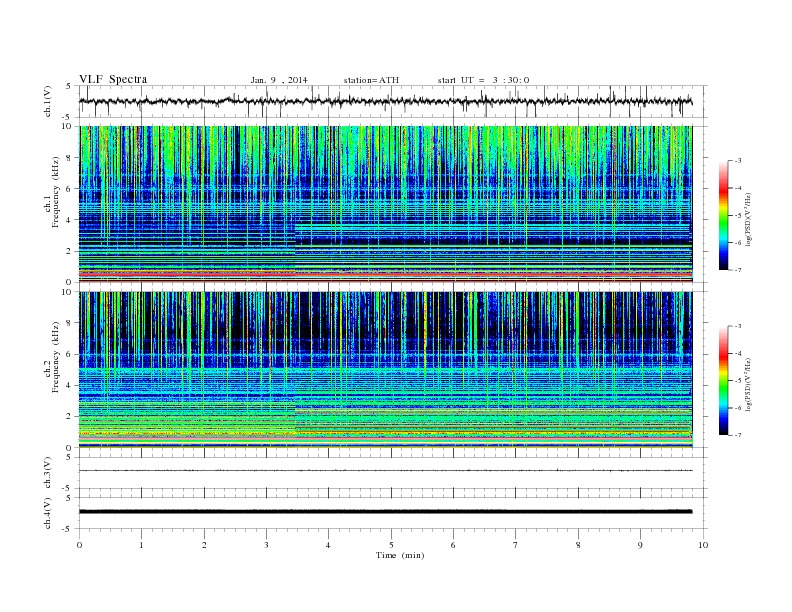Click the "4" tick on Time (min) axis
Screen dimensions: 792x612
[x=328, y=545]
